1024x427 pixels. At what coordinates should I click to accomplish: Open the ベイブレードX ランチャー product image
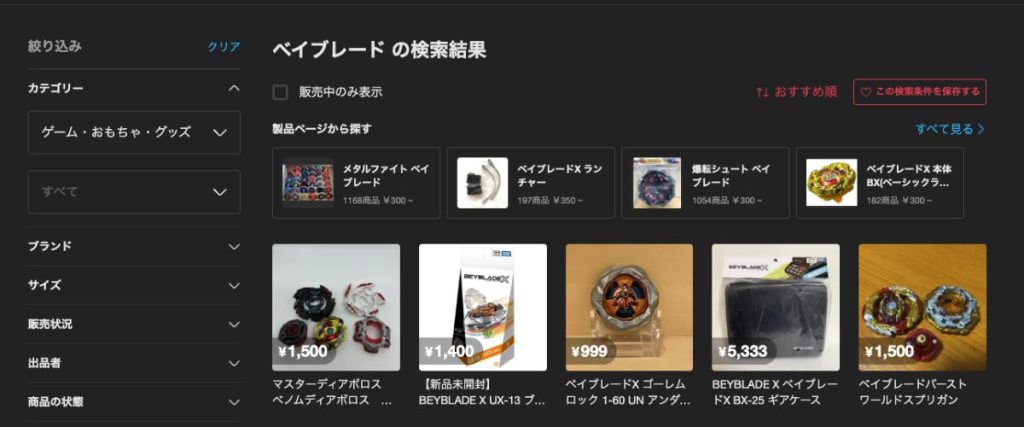click(x=483, y=183)
